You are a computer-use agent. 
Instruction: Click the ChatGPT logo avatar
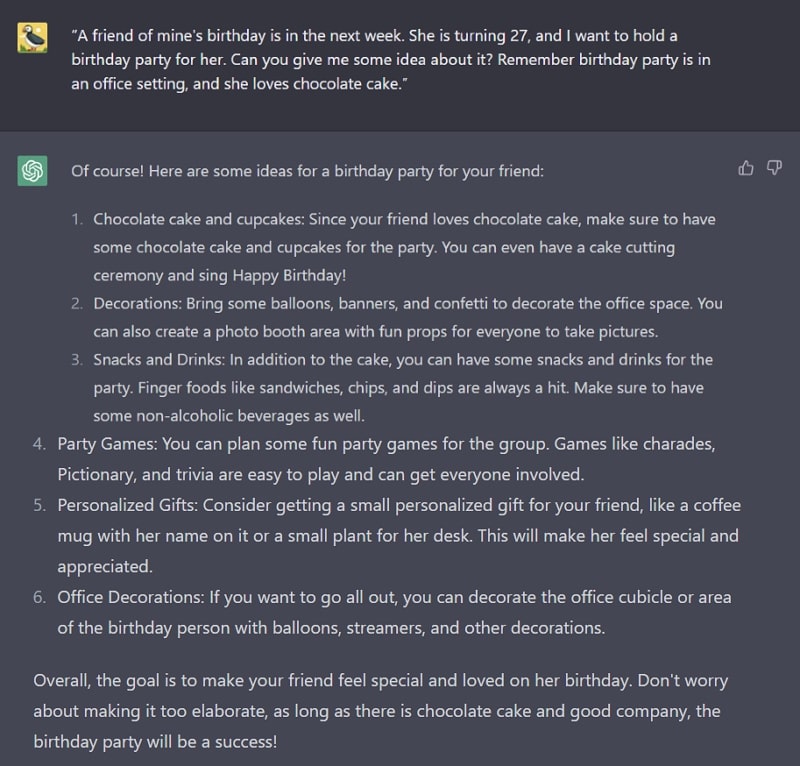32,170
